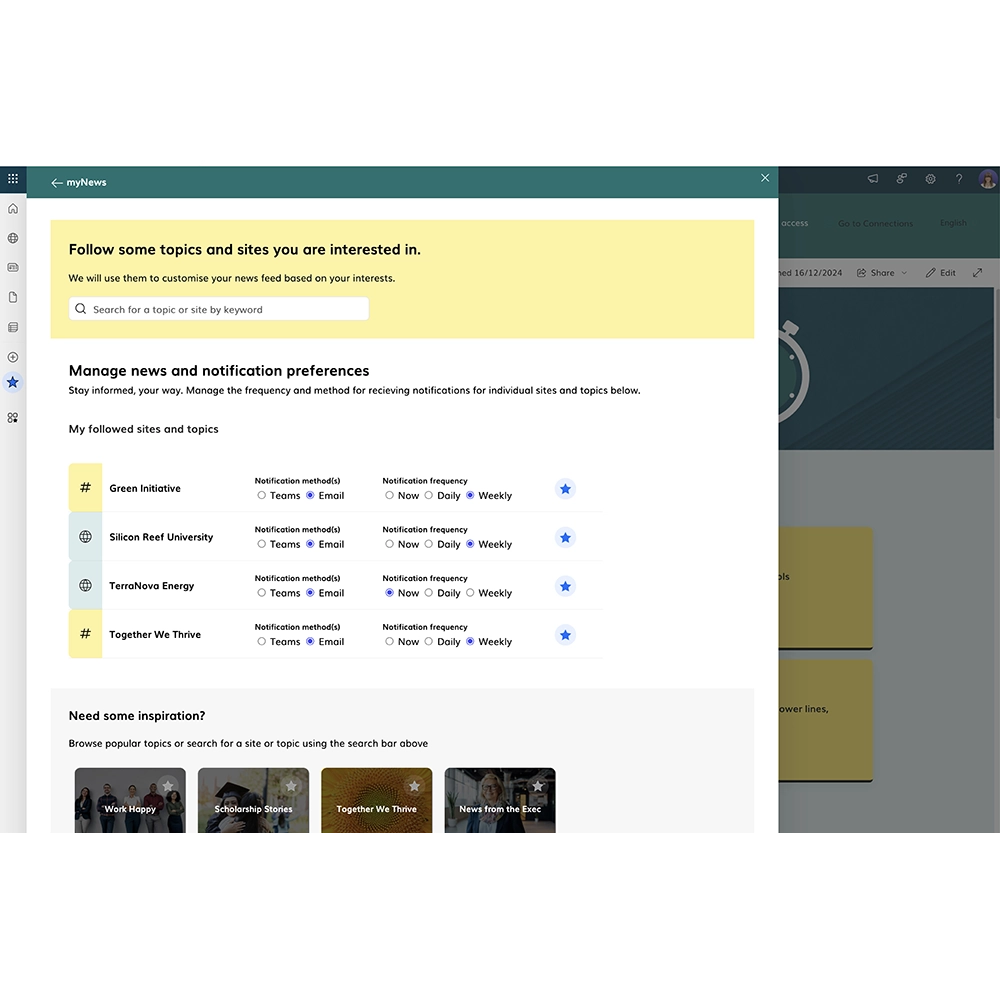The image size is (1000, 1000).
Task: Click the plus create icon in the sidebar
Action: (x=13, y=357)
